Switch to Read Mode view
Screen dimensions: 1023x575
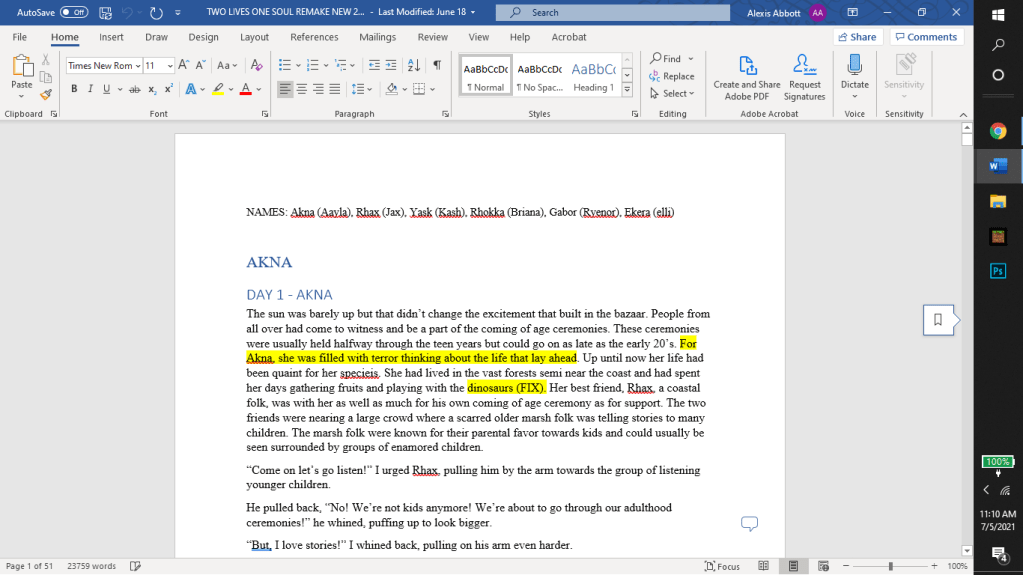coord(765,566)
